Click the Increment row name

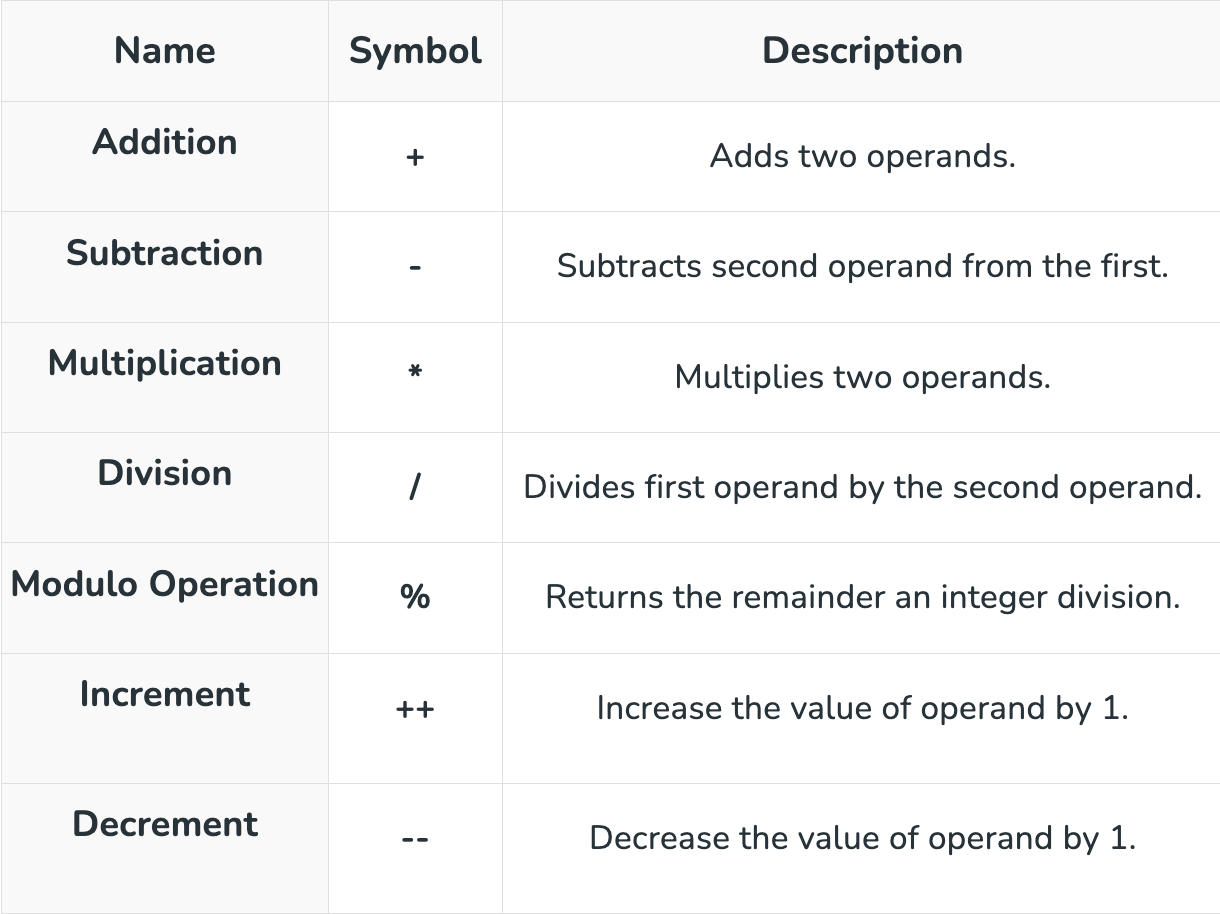[x=165, y=694]
